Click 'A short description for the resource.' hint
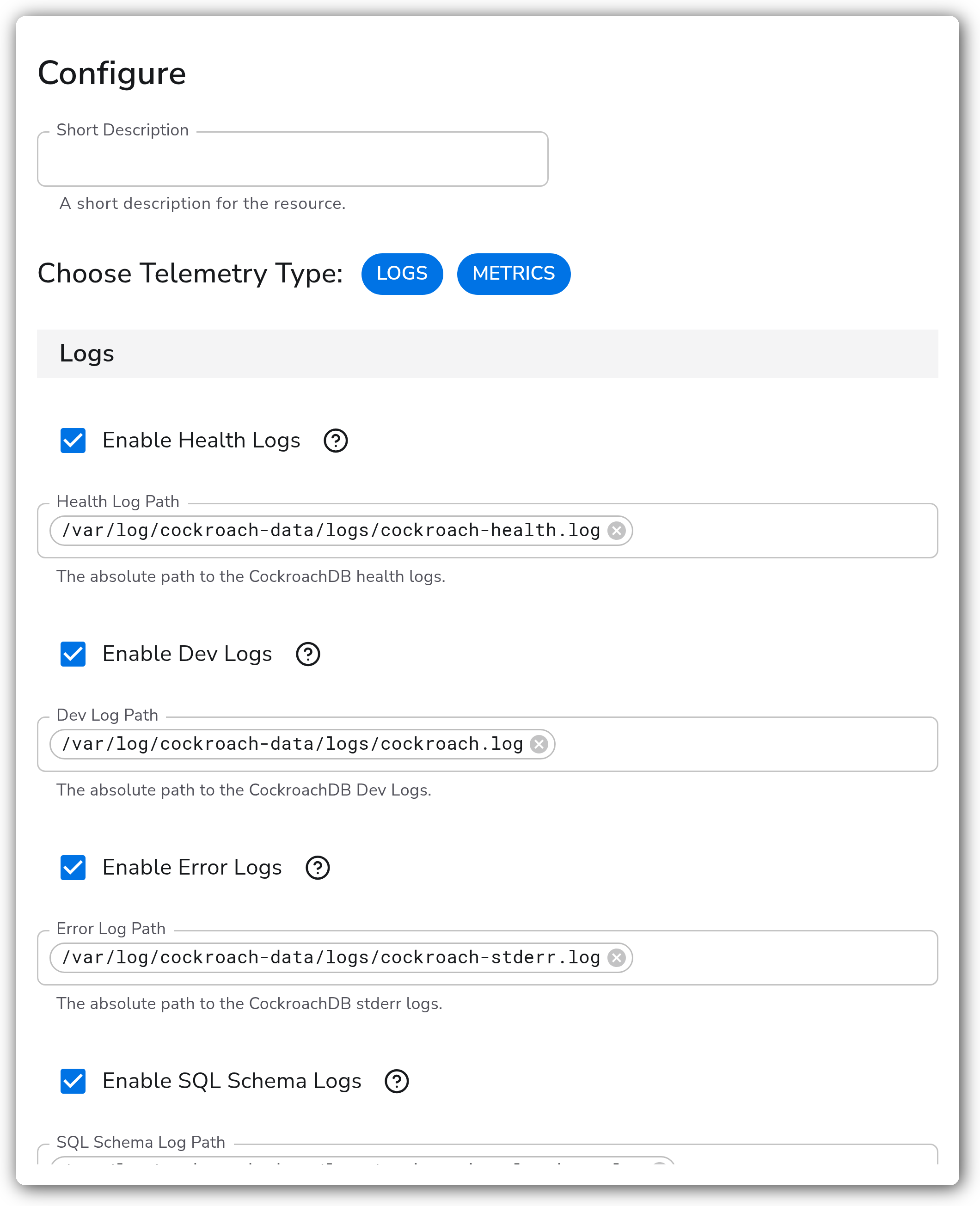Screen dimensions: 980x1206 pos(202,204)
